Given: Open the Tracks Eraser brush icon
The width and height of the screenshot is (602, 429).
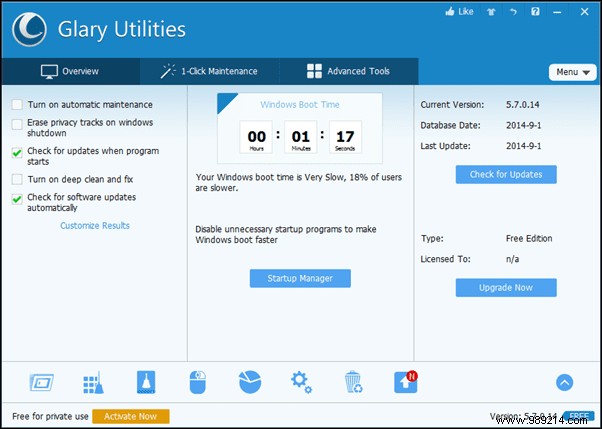Looking at the screenshot, I should click(x=146, y=382).
